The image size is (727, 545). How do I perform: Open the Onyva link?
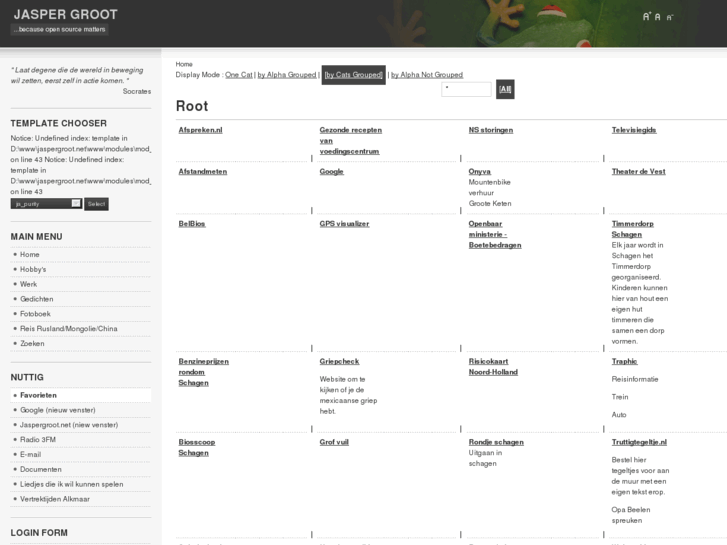click(479, 172)
